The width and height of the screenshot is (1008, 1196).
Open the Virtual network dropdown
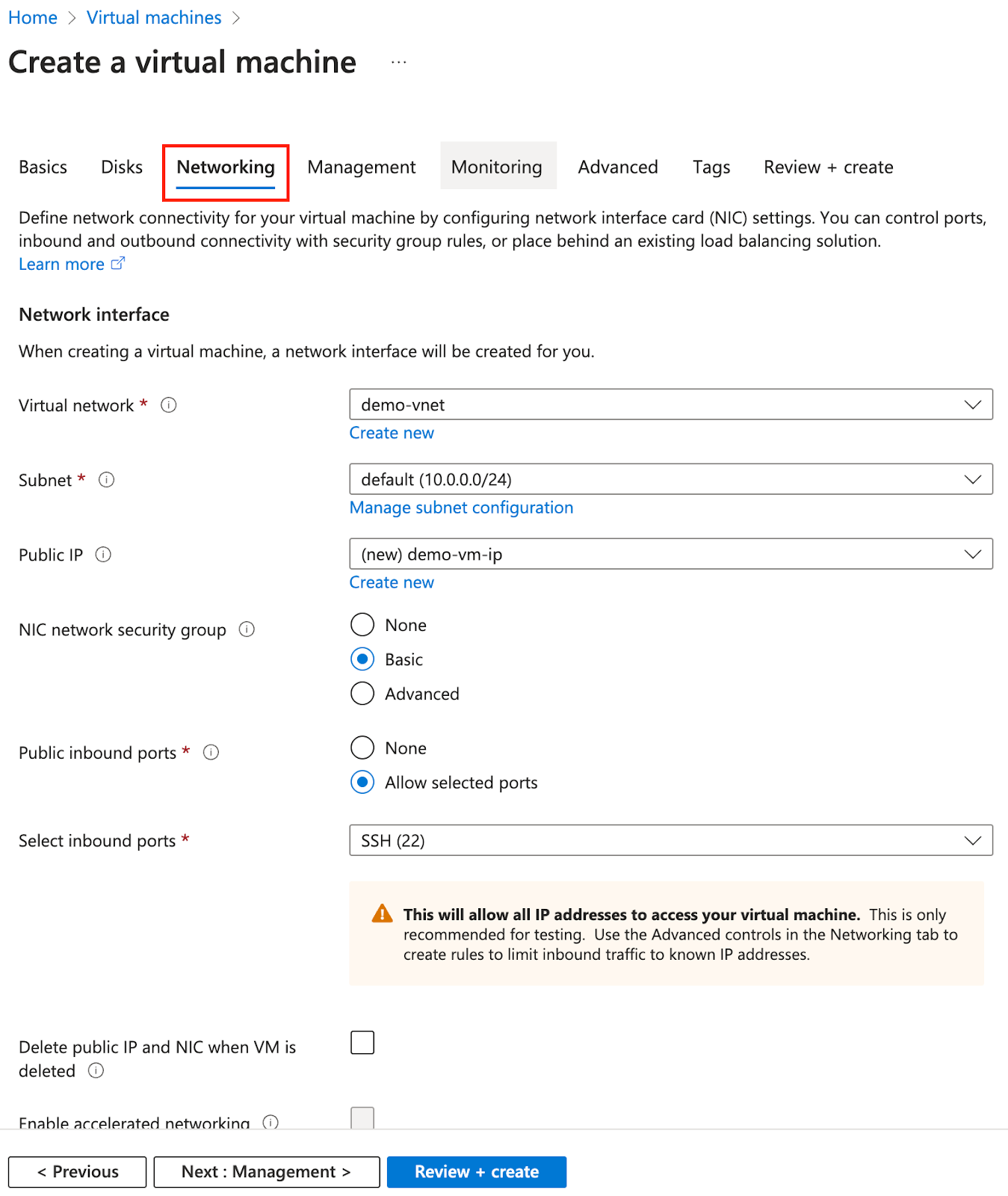[x=972, y=404]
